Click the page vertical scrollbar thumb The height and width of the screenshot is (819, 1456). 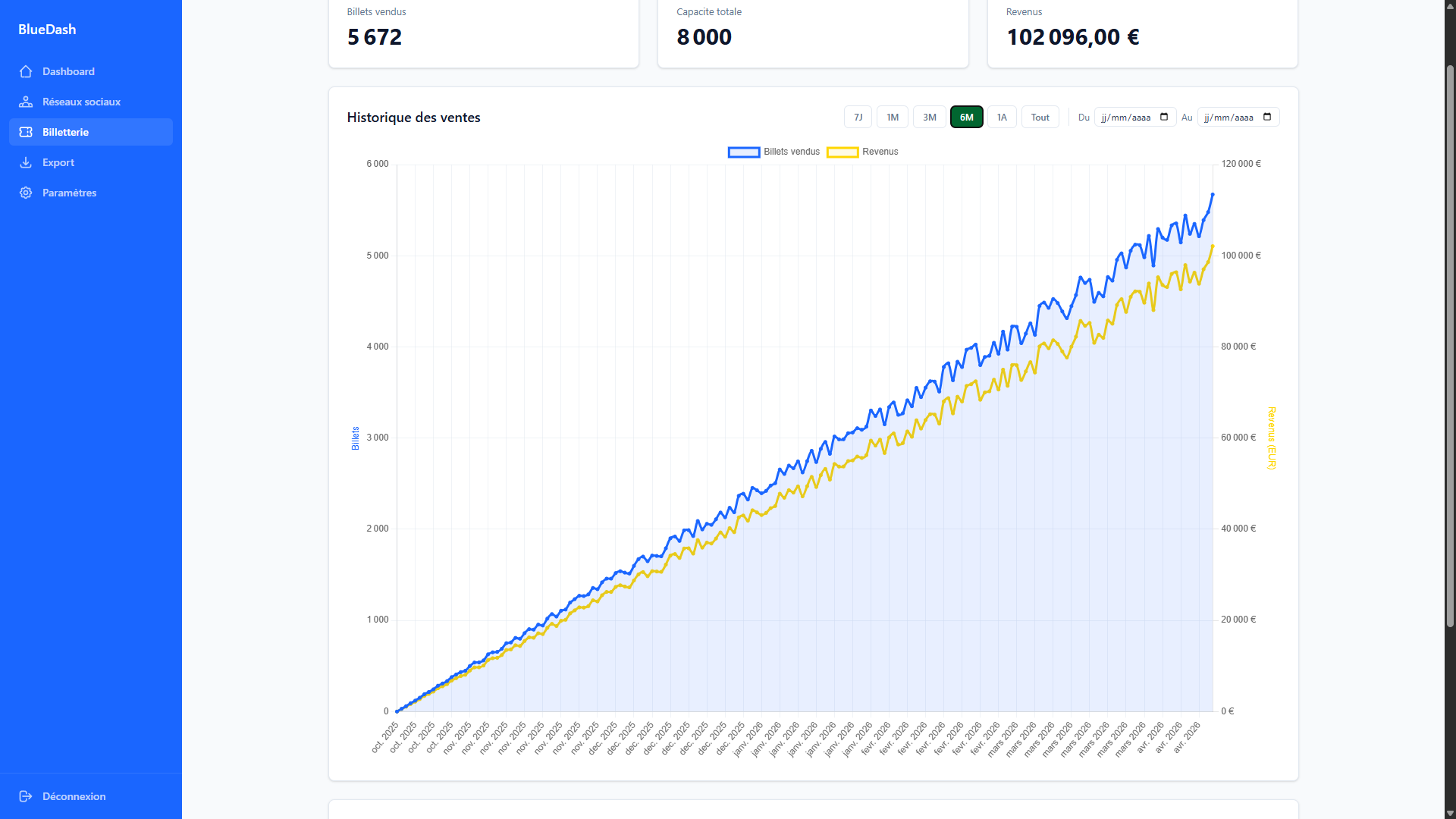1450,346
